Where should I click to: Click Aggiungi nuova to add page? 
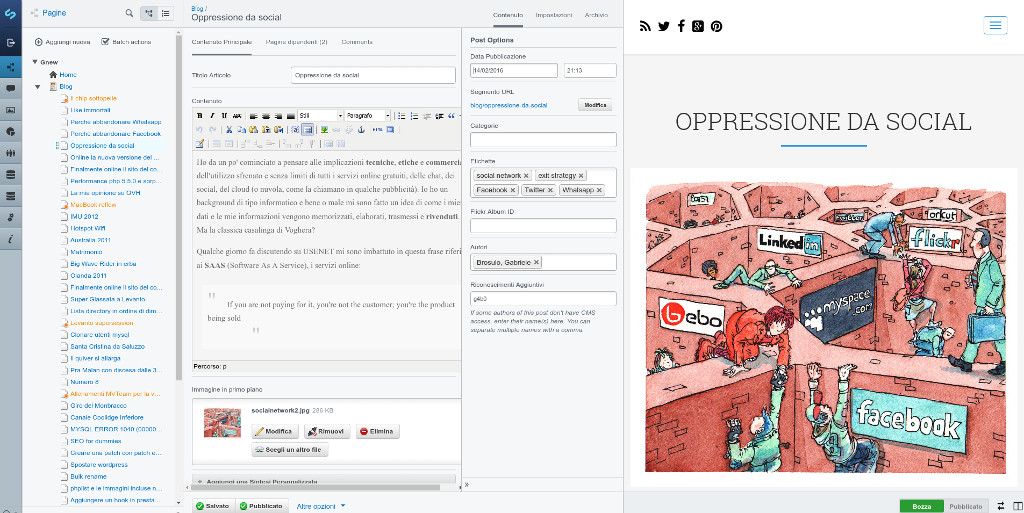coord(63,42)
